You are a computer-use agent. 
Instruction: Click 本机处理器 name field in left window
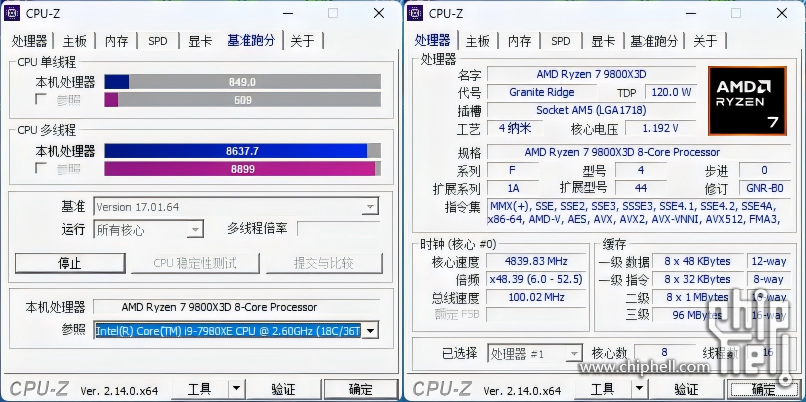(x=236, y=307)
